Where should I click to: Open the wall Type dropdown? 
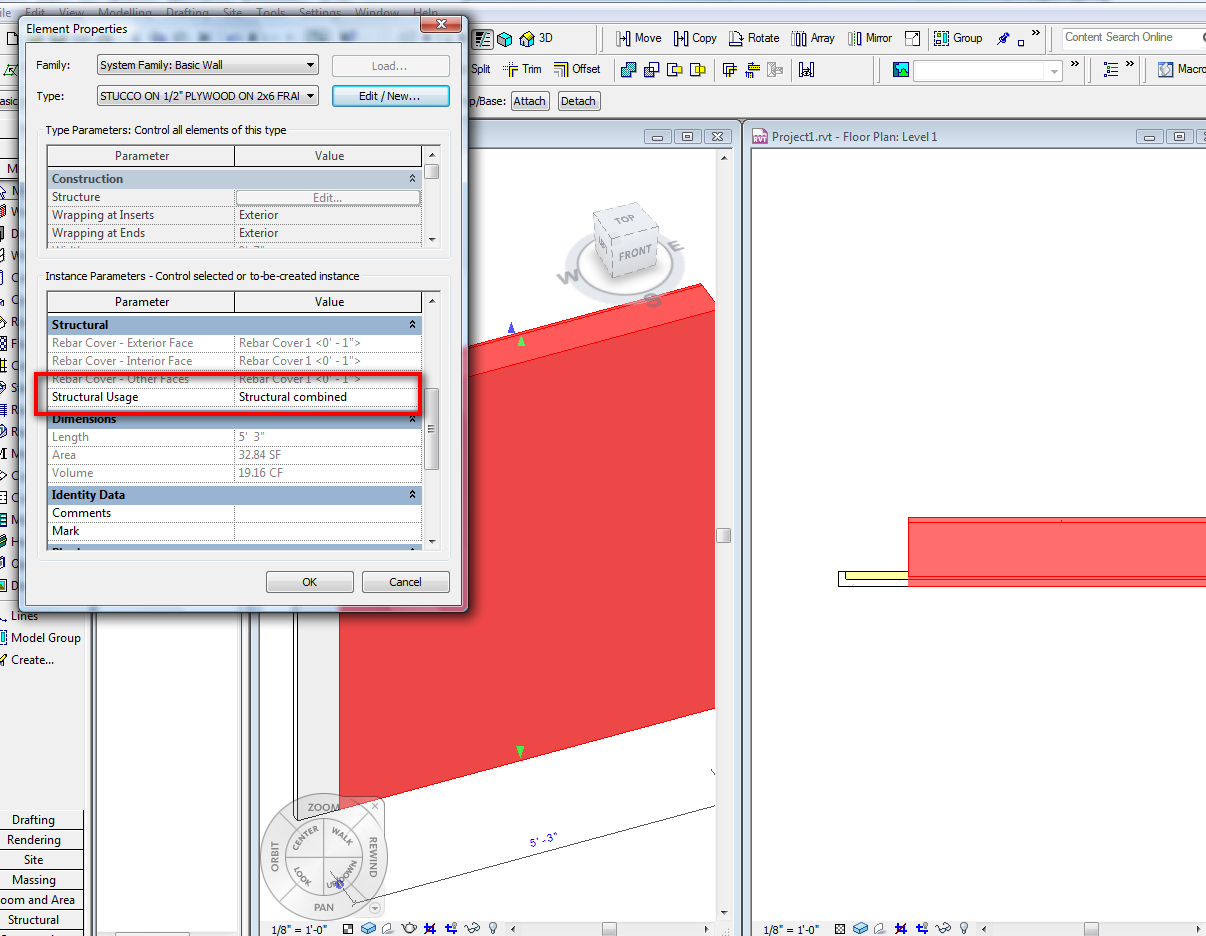point(311,96)
